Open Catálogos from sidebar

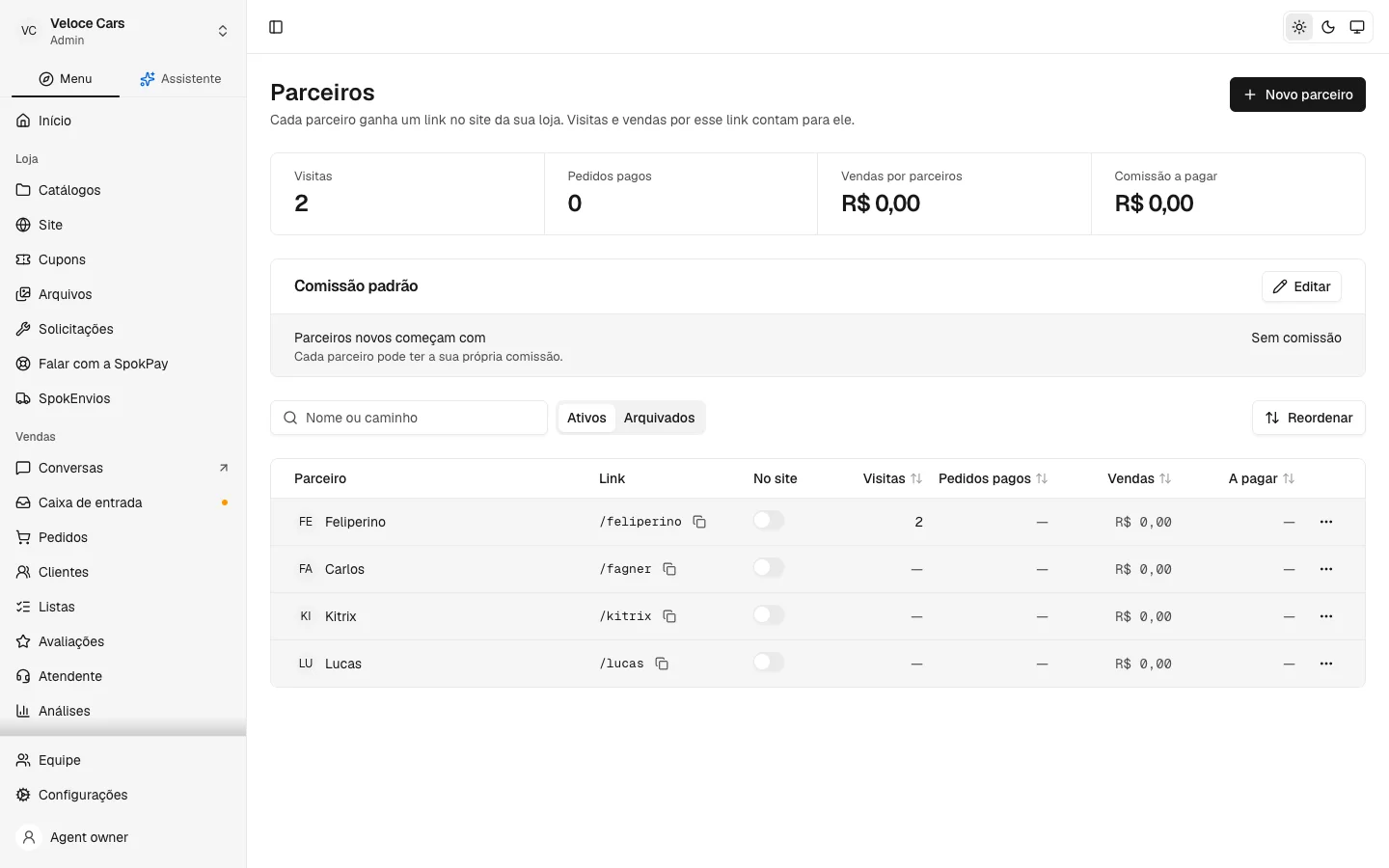click(123, 190)
